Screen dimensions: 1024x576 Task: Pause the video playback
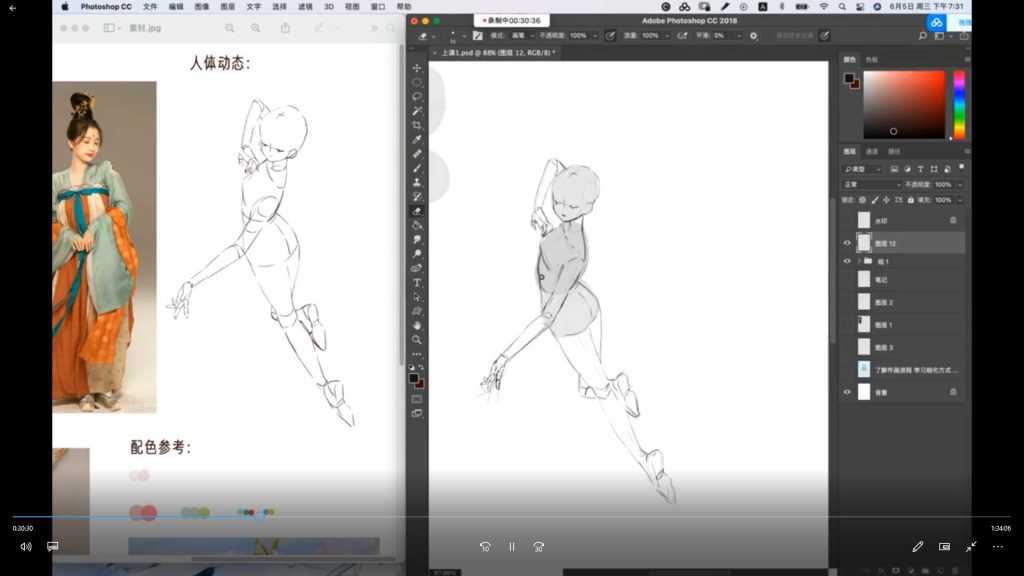pos(511,547)
